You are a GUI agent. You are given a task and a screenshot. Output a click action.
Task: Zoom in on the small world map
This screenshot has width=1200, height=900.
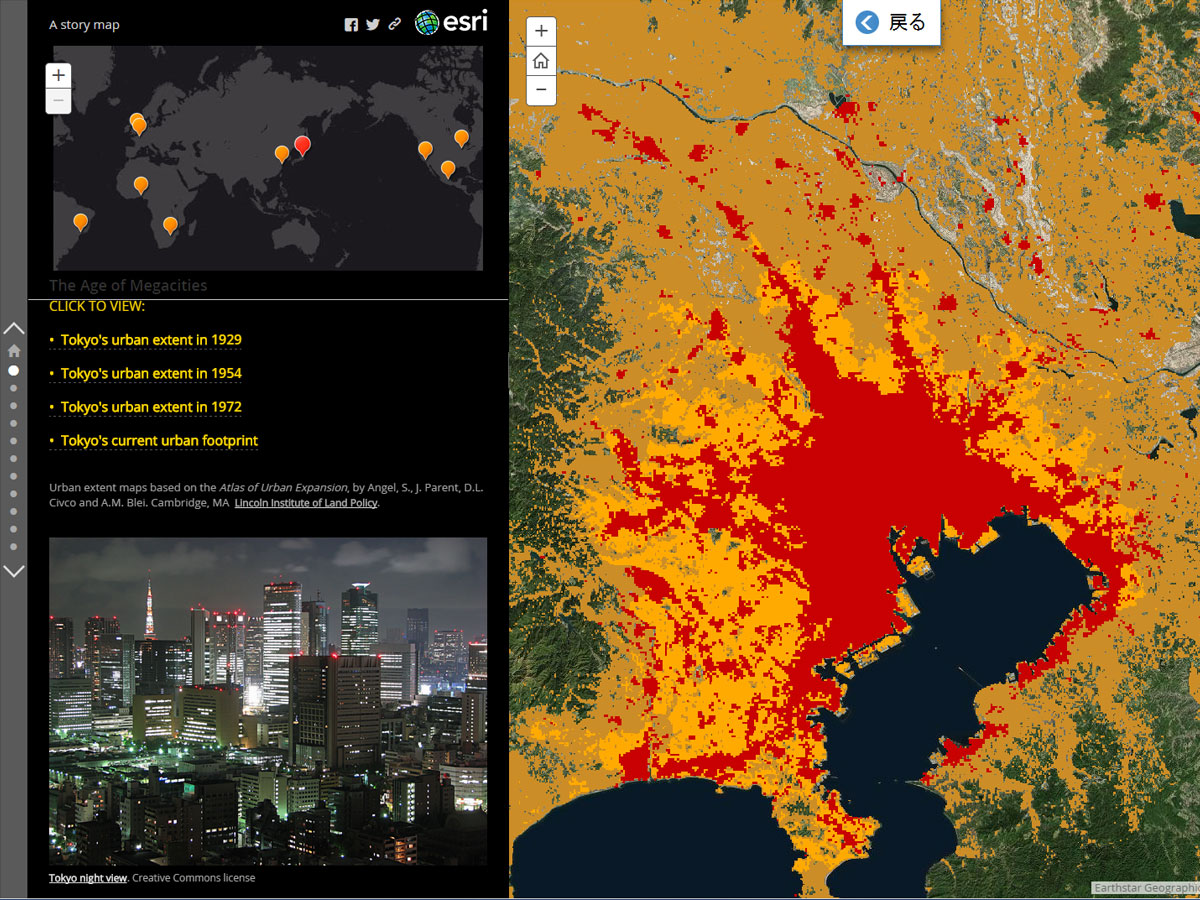tap(59, 75)
